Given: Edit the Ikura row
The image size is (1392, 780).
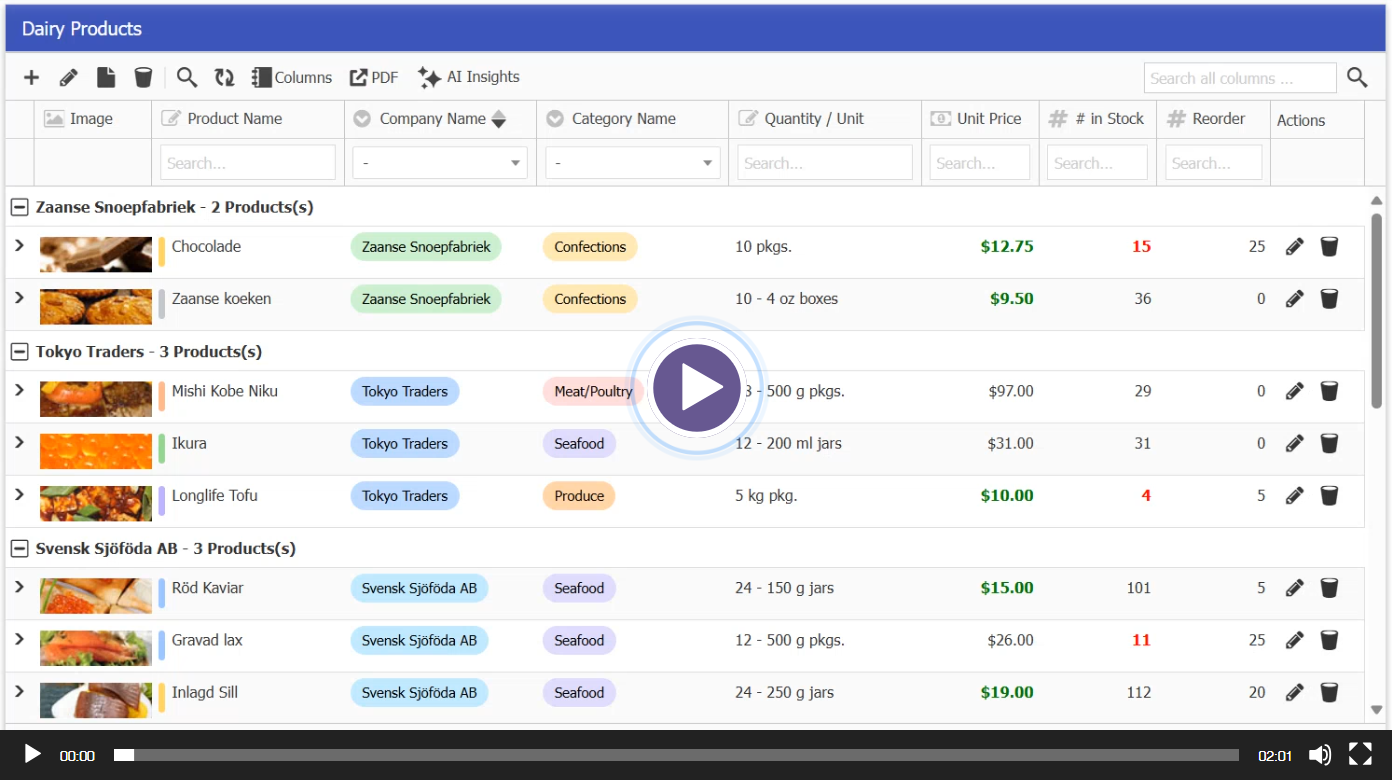Looking at the screenshot, I should point(1295,443).
